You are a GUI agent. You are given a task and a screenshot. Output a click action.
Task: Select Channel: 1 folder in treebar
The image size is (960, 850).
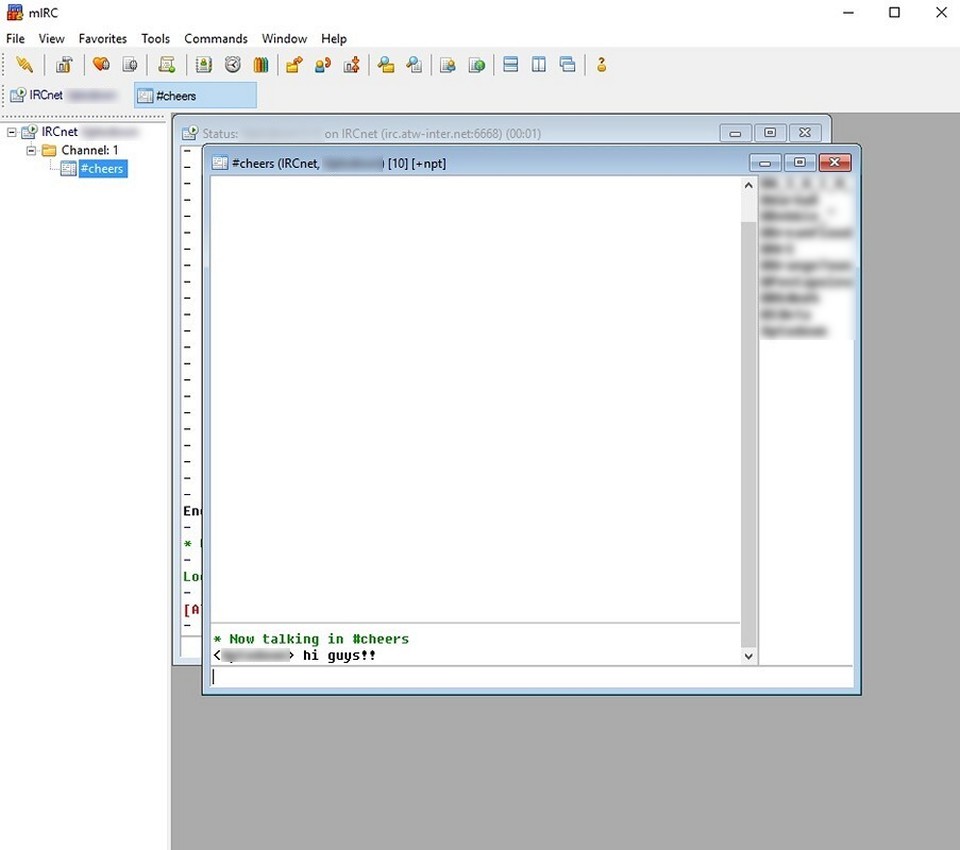point(89,150)
